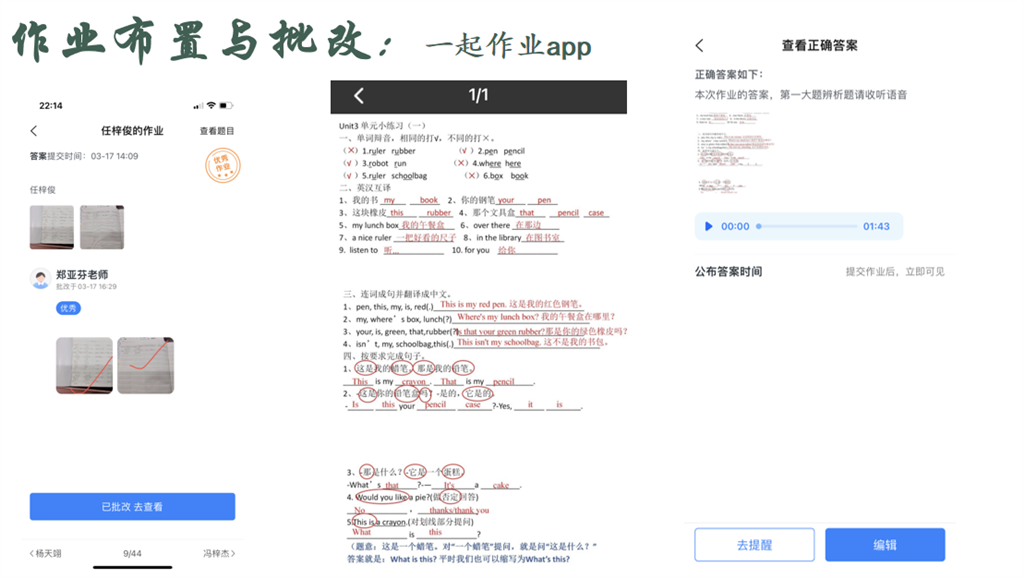Viewport: 1024px width, 578px height.
Task: Click the battery status icon
Action: point(226,105)
